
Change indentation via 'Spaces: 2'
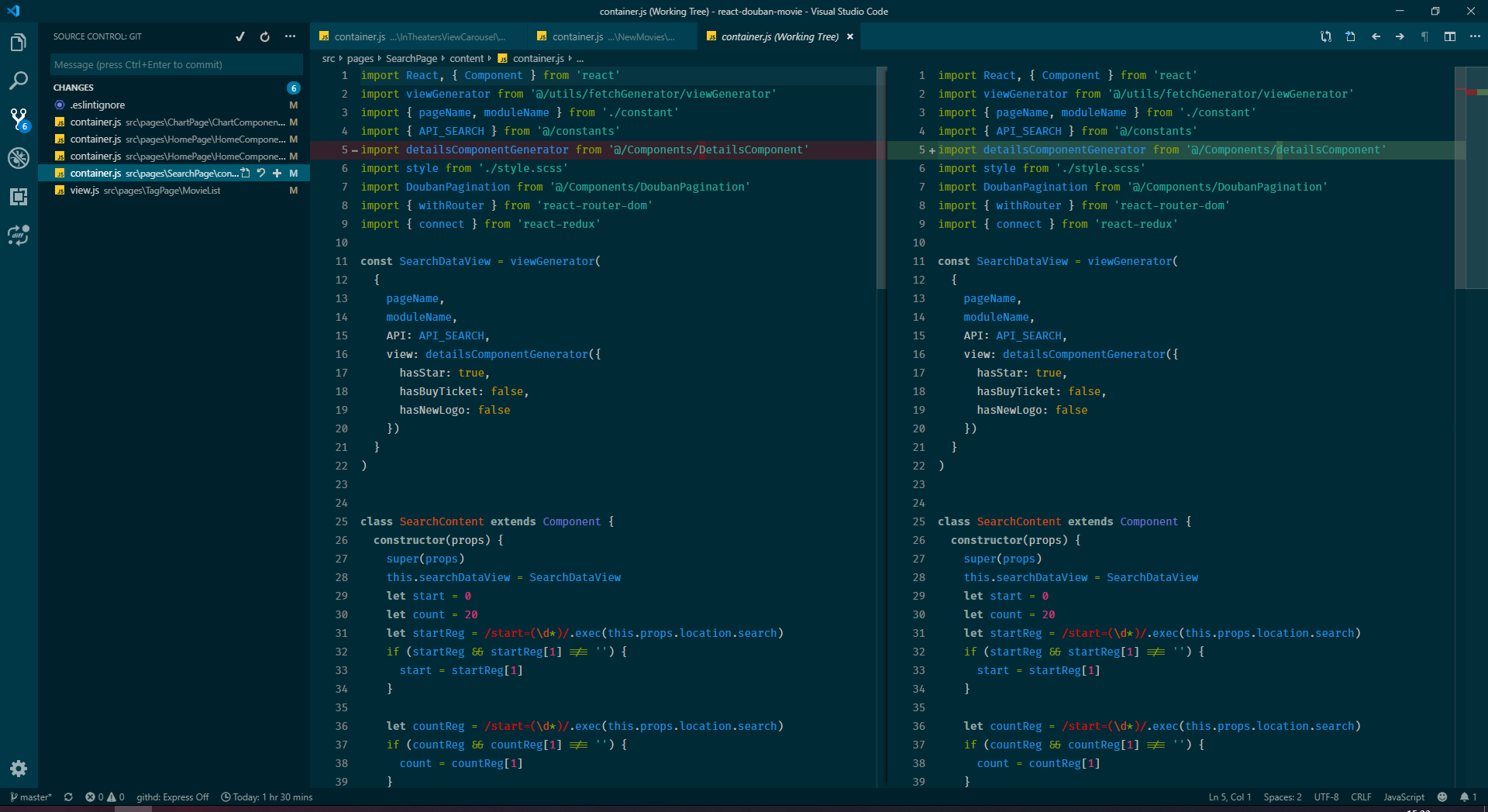(1283, 797)
